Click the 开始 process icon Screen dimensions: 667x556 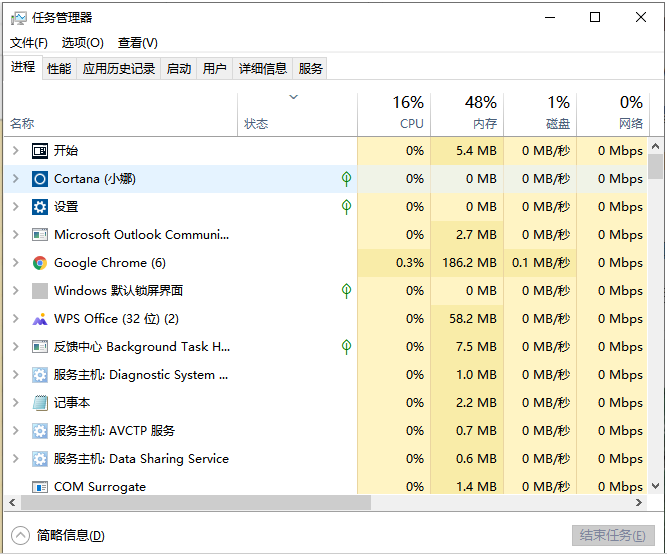[40, 151]
